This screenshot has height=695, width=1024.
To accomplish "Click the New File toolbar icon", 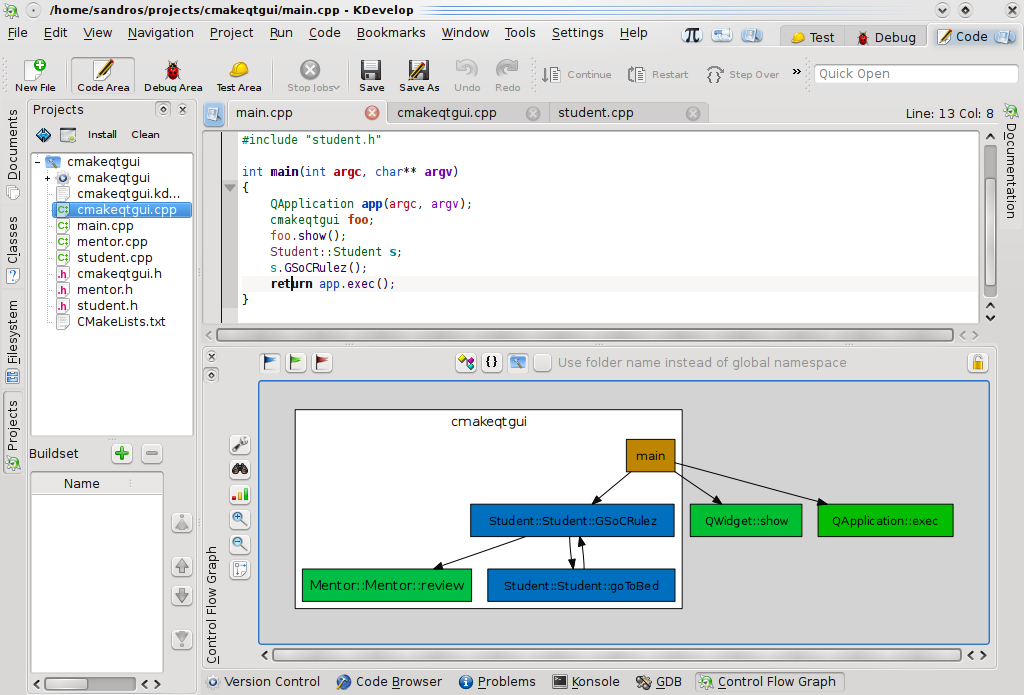I will point(35,75).
